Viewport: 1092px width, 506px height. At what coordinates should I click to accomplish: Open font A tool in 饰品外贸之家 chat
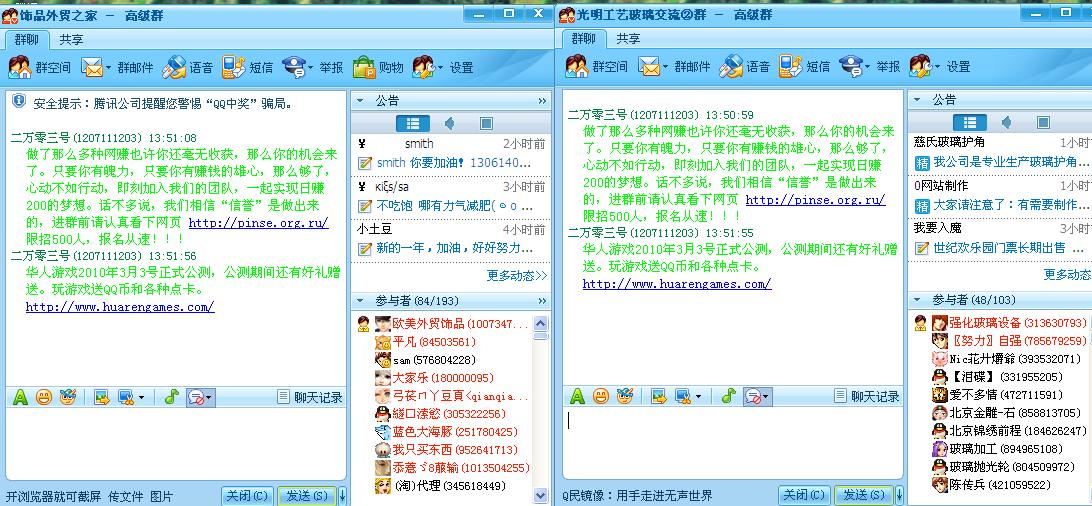coord(20,397)
